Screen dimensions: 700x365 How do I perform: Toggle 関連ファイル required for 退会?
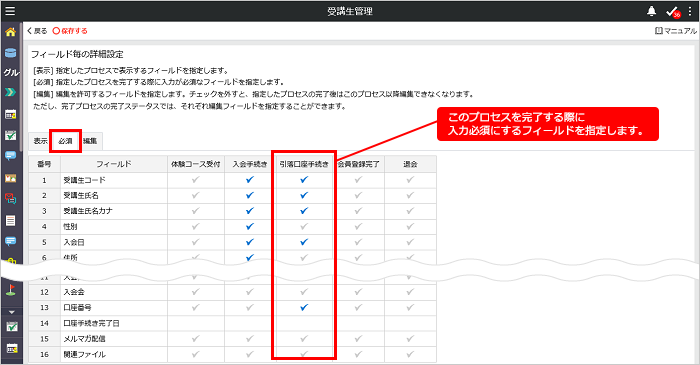(x=410, y=354)
